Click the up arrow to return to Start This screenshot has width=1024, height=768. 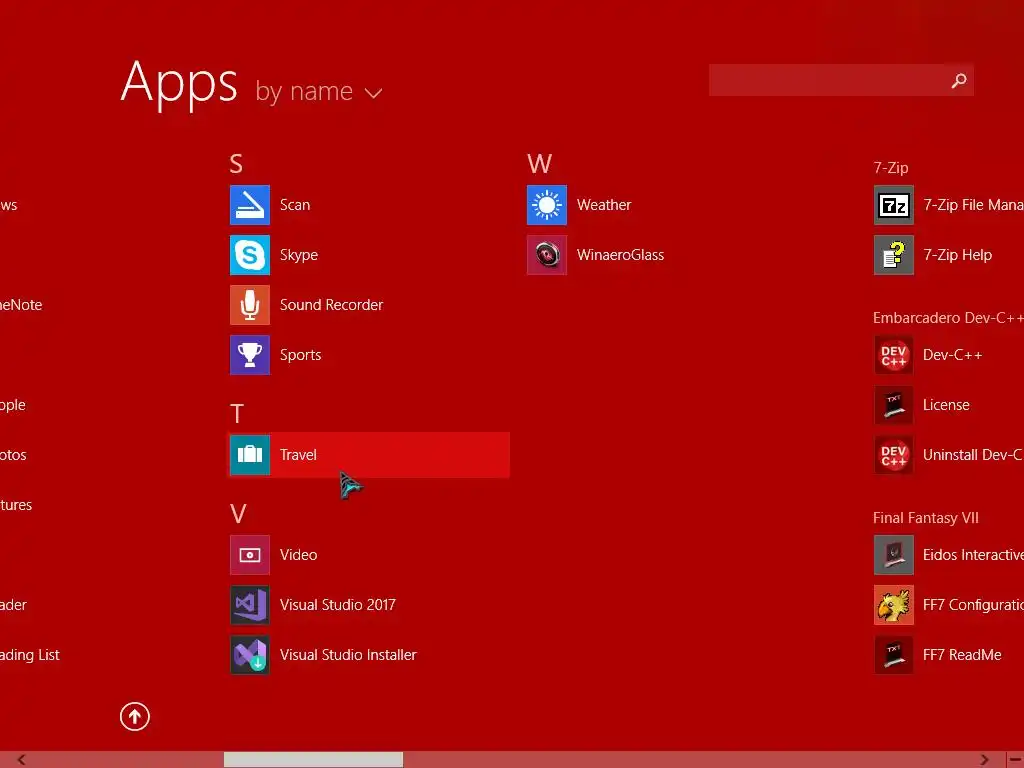[x=135, y=716]
